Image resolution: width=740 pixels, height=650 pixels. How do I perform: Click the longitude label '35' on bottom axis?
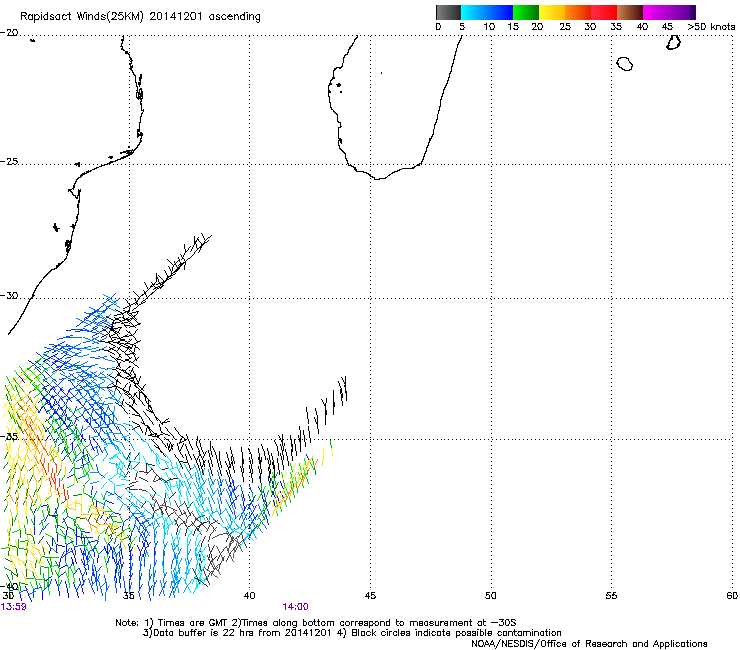pyautogui.click(x=128, y=596)
